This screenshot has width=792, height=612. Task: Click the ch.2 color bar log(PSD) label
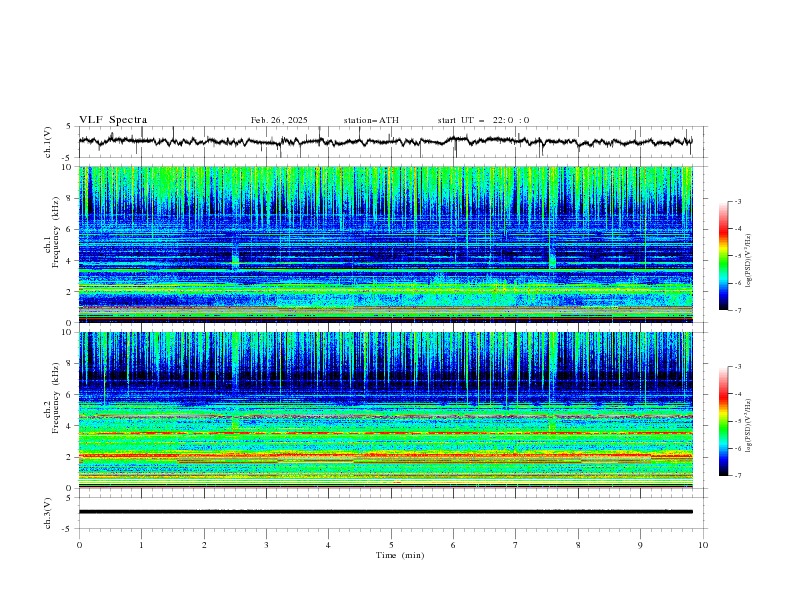click(749, 426)
